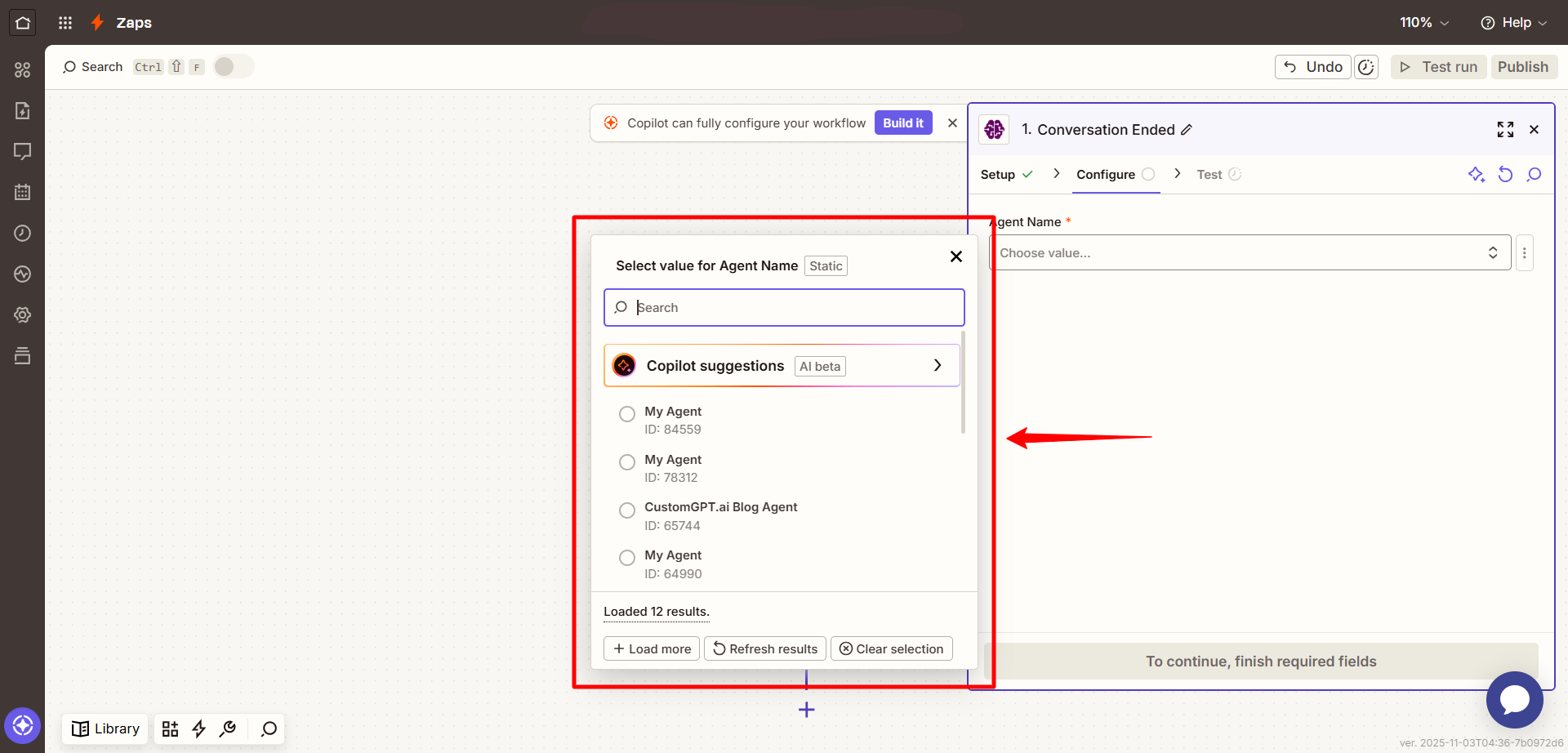The width and height of the screenshot is (1568, 753).
Task: Open the zap file icon in left sidebar
Action: coord(23,111)
